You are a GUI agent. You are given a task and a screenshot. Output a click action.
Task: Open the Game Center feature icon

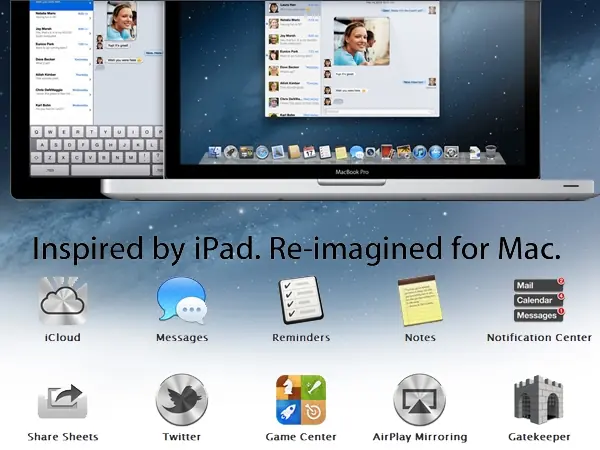click(301, 400)
